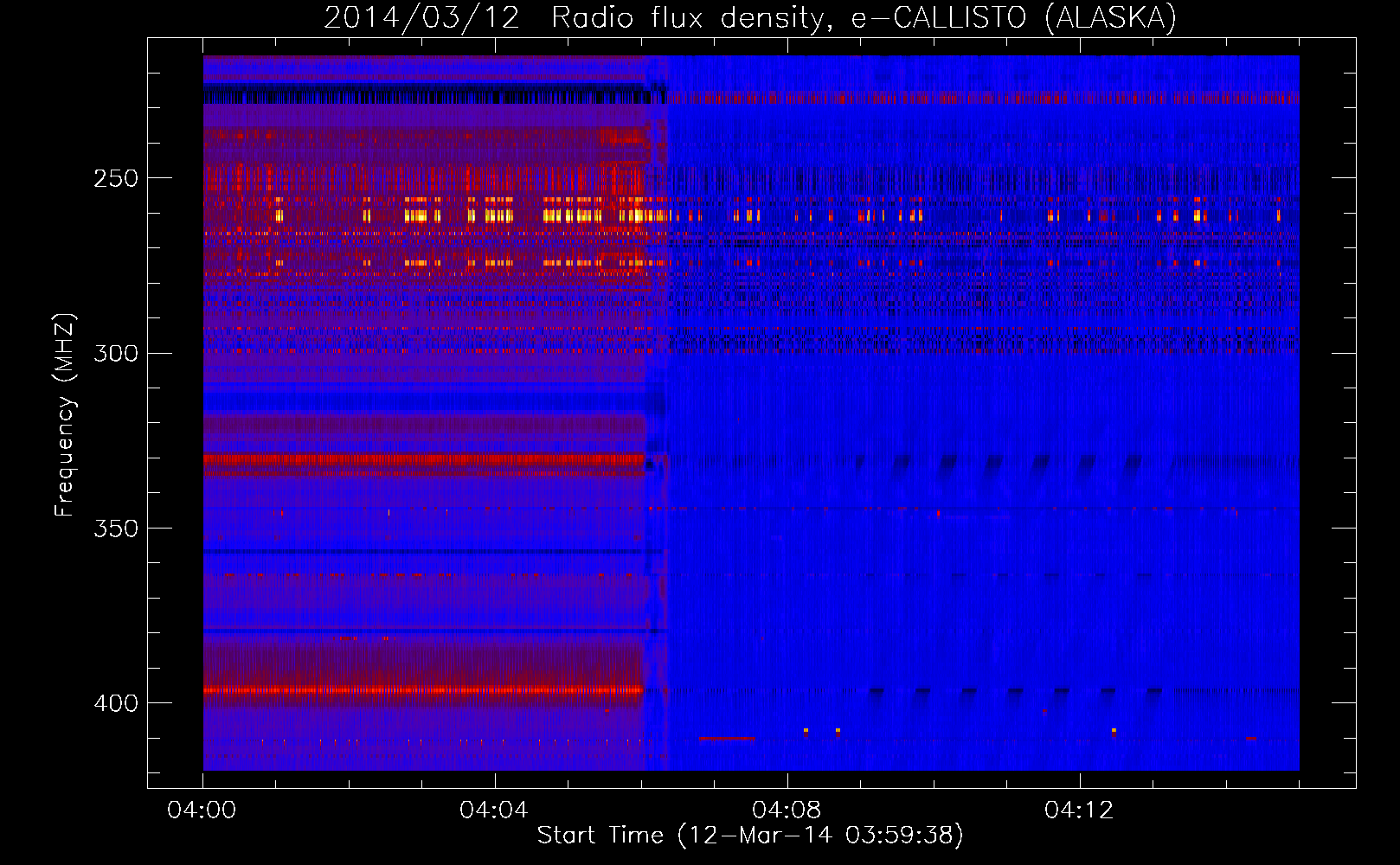The width and height of the screenshot is (1400, 865).
Task: Click the 04:12 time tick label
Action: tap(1079, 810)
